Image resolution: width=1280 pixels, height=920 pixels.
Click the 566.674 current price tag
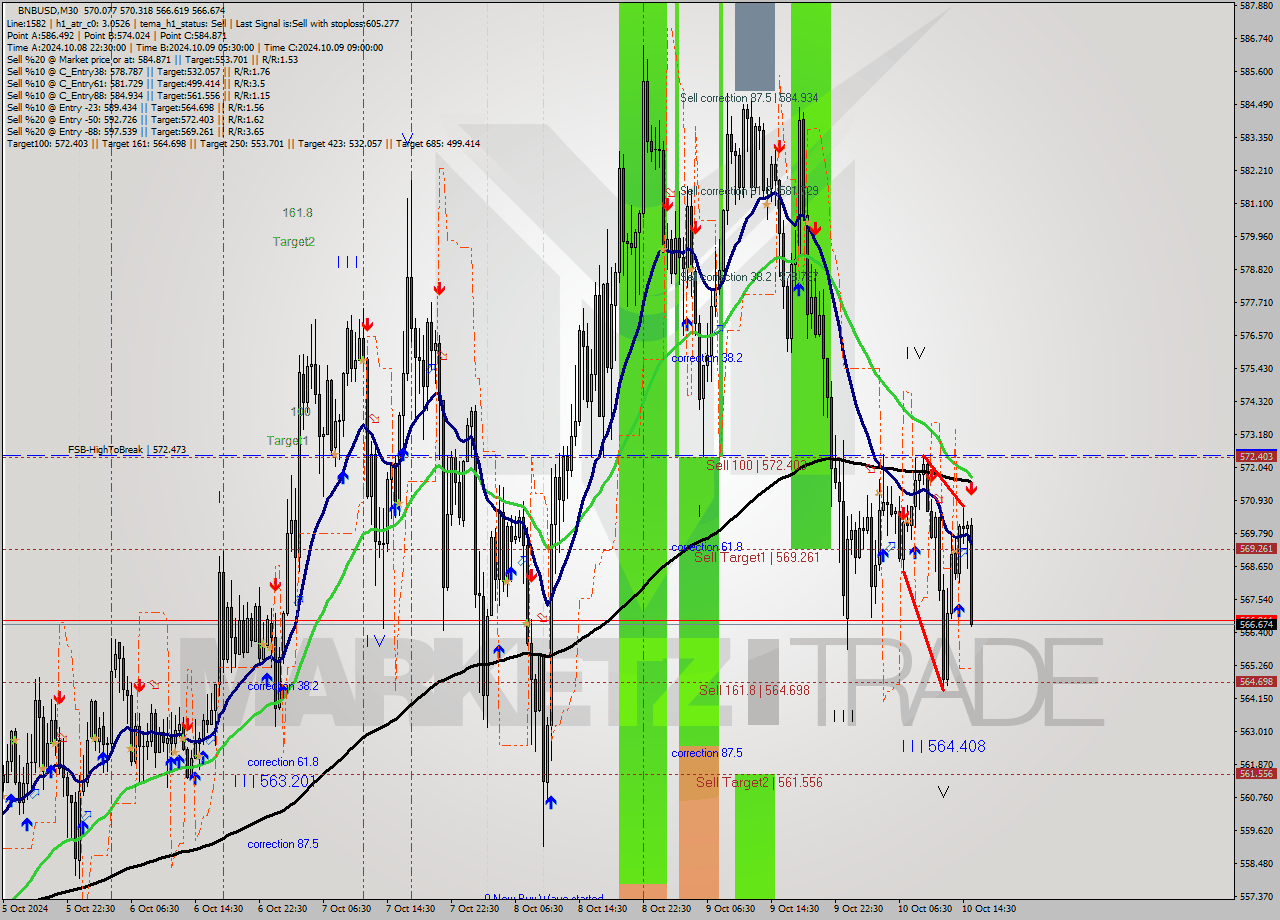tap(1256, 624)
